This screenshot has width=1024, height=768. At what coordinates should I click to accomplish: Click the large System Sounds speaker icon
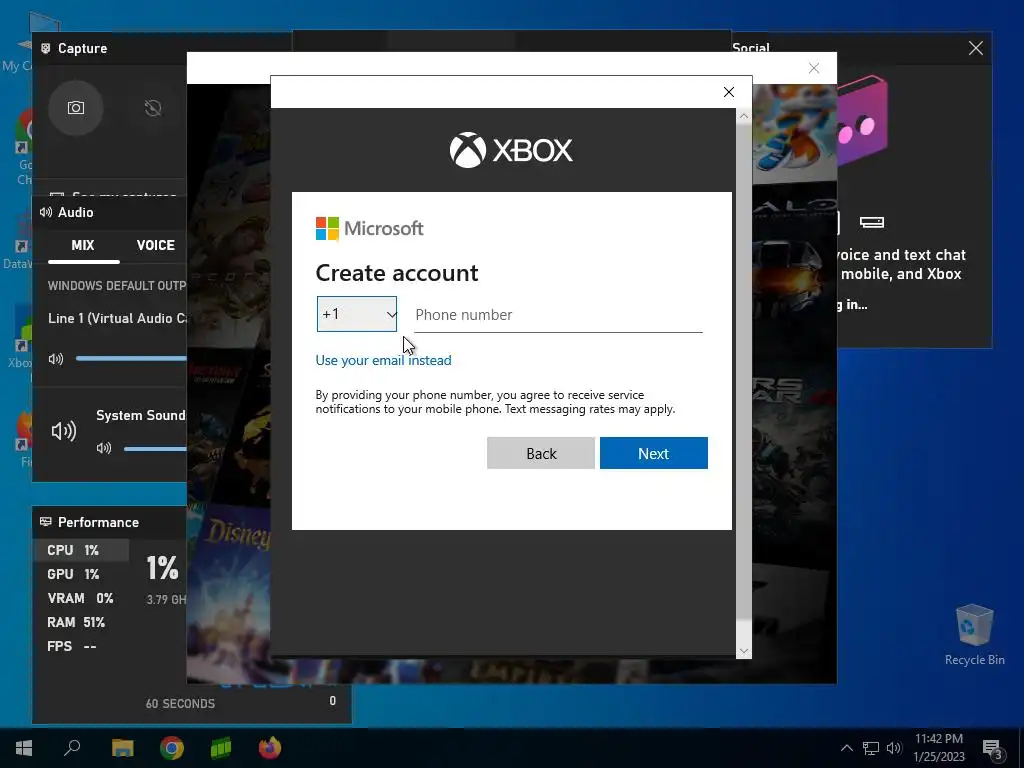pos(64,430)
